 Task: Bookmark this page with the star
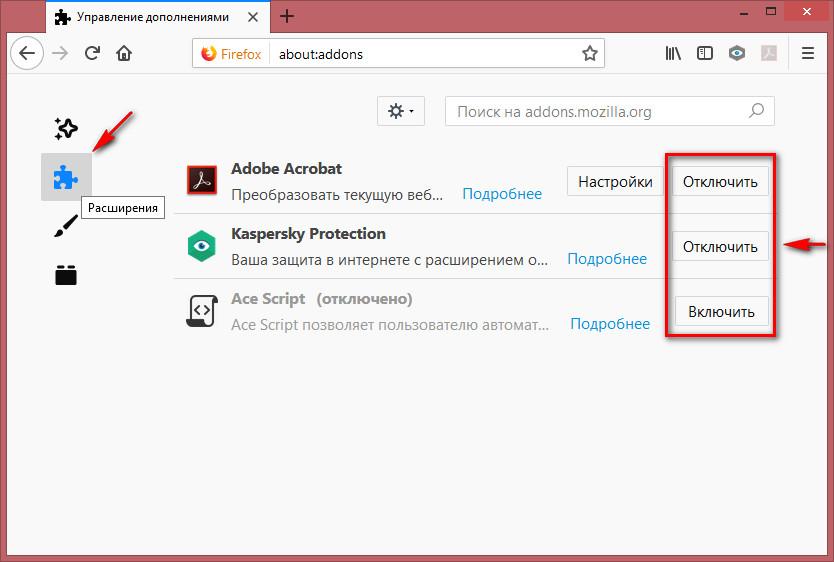(589, 53)
